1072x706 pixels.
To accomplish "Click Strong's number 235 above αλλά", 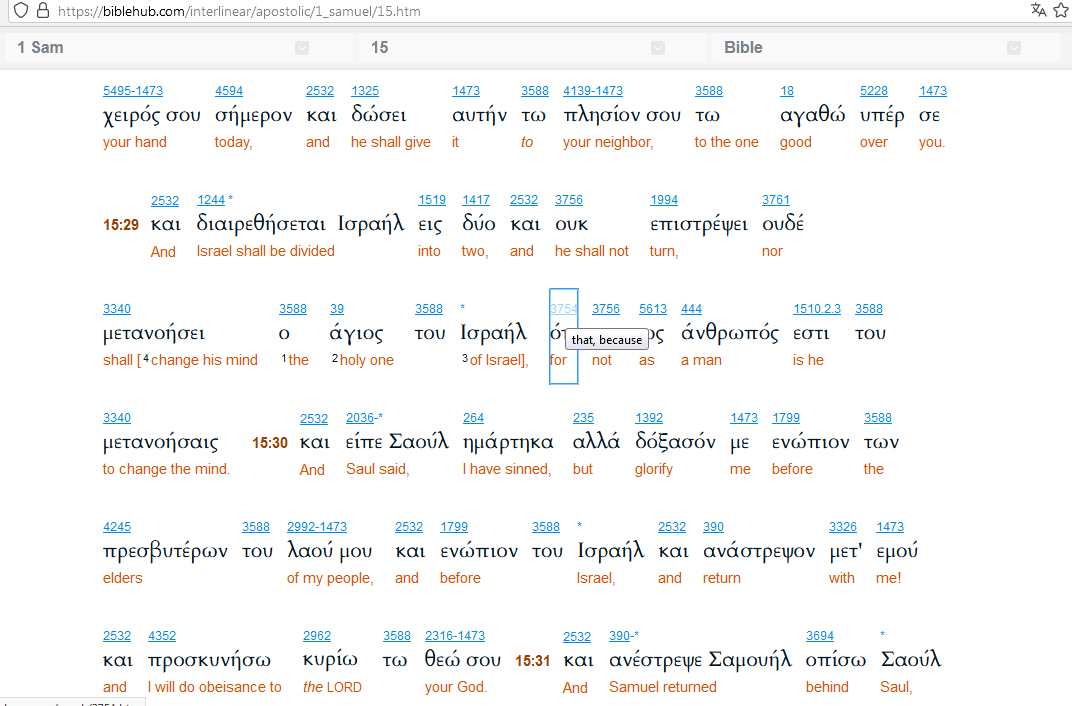I will [x=583, y=418].
